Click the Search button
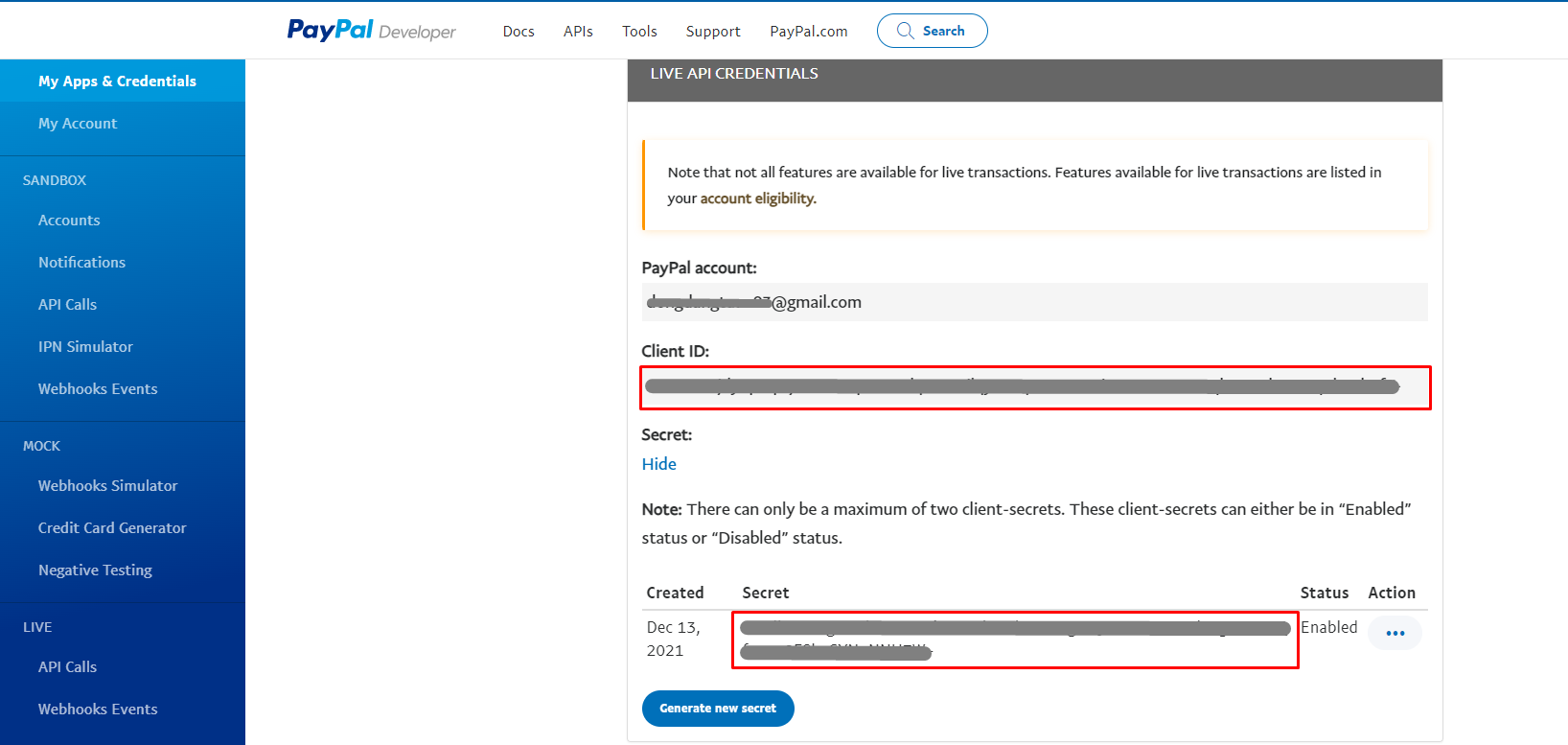1568x745 pixels. click(932, 31)
